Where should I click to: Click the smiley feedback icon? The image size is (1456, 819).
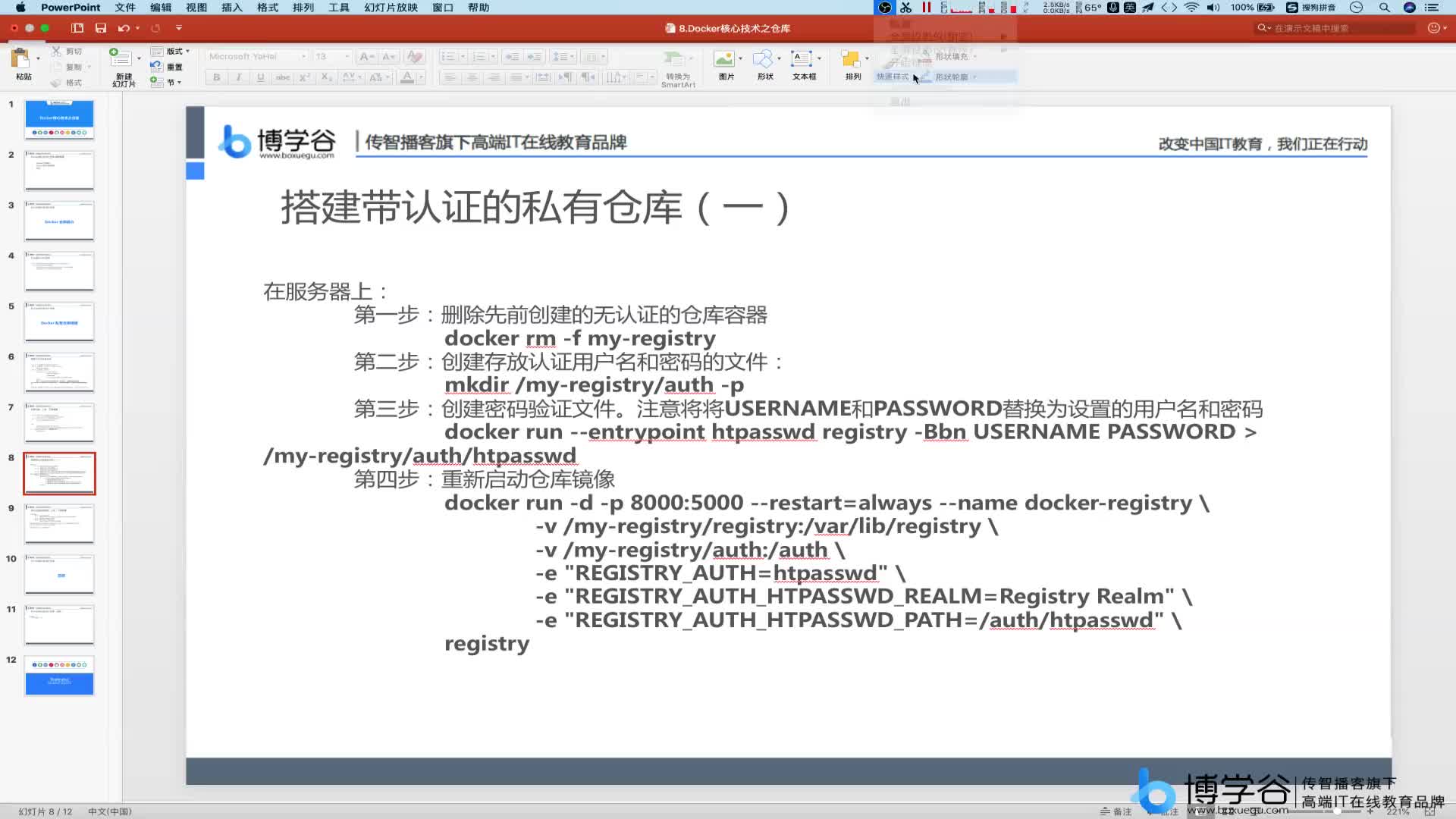[x=1433, y=28]
